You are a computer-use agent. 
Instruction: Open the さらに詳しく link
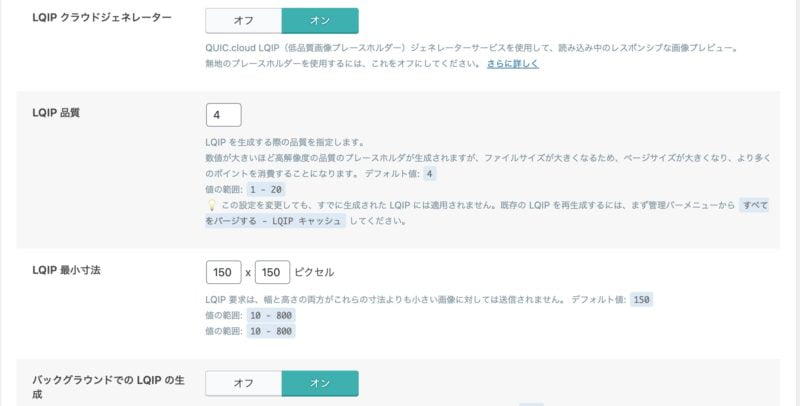(513, 63)
